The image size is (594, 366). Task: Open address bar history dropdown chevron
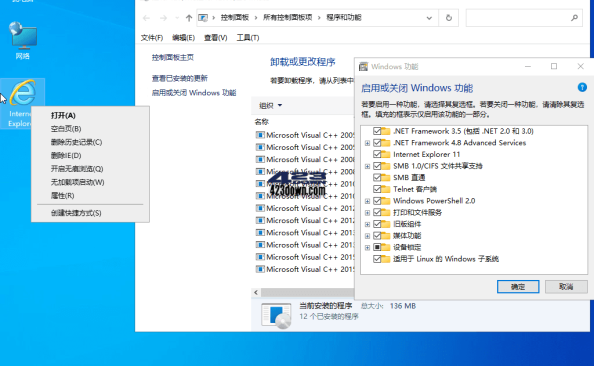(x=429, y=18)
